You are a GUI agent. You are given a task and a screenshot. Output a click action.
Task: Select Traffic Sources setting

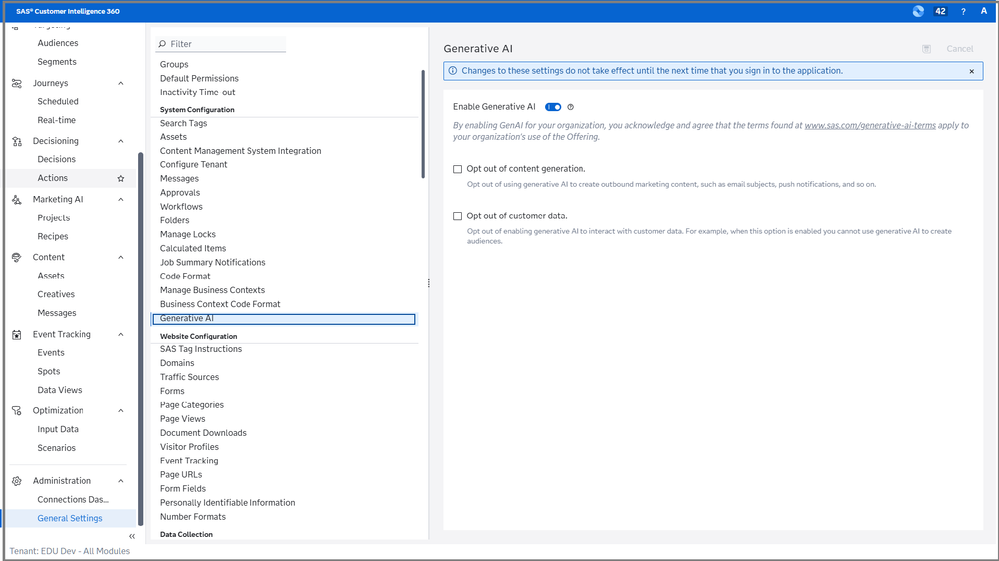(x=189, y=378)
